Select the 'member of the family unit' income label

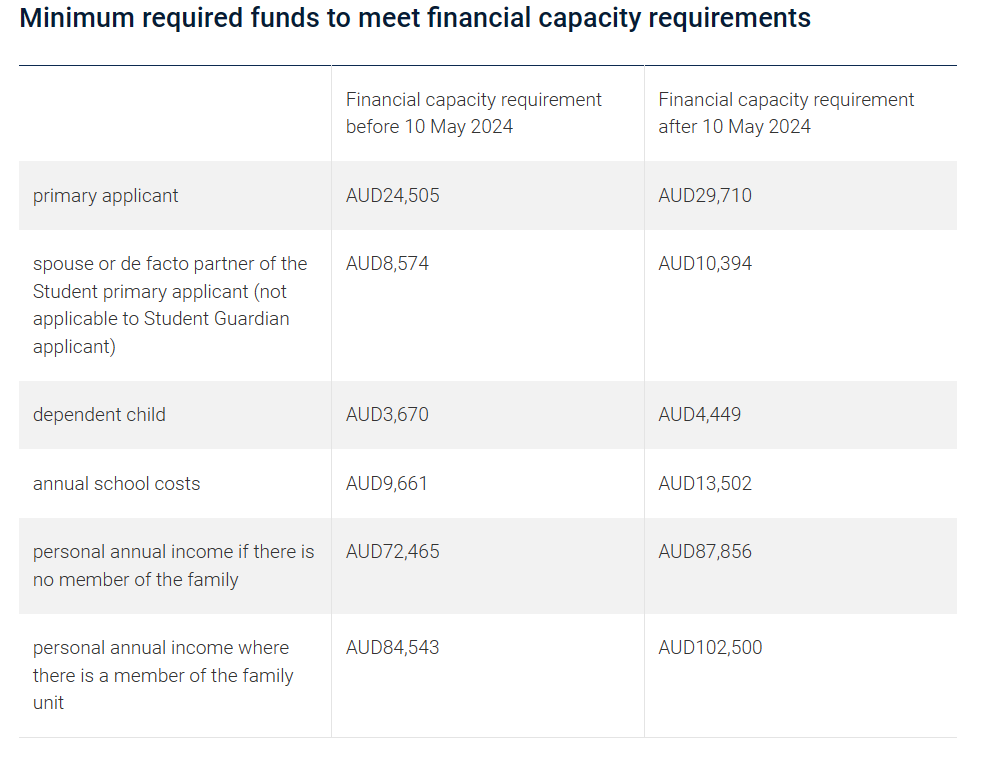coord(163,675)
